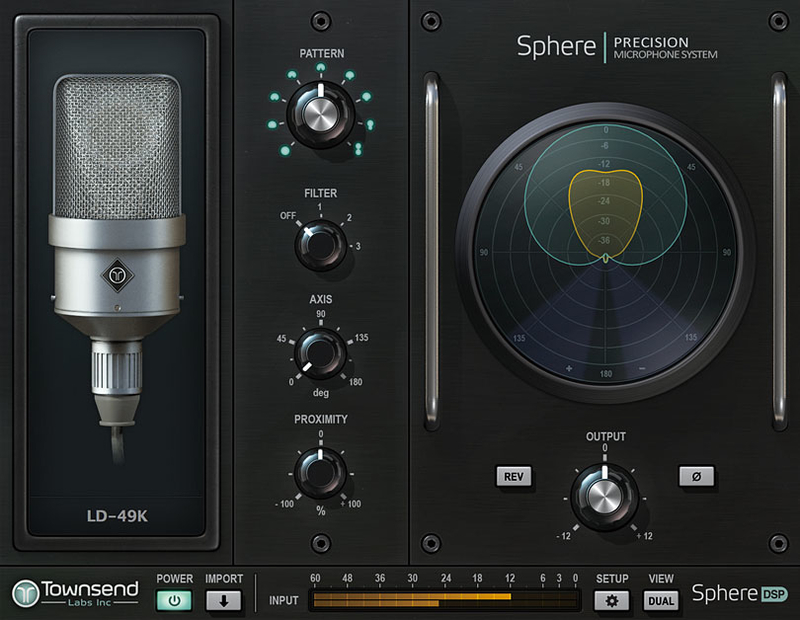This screenshot has width=800, height=620.
Task: Select the top-center cardioid pattern icon
Action: point(320,67)
